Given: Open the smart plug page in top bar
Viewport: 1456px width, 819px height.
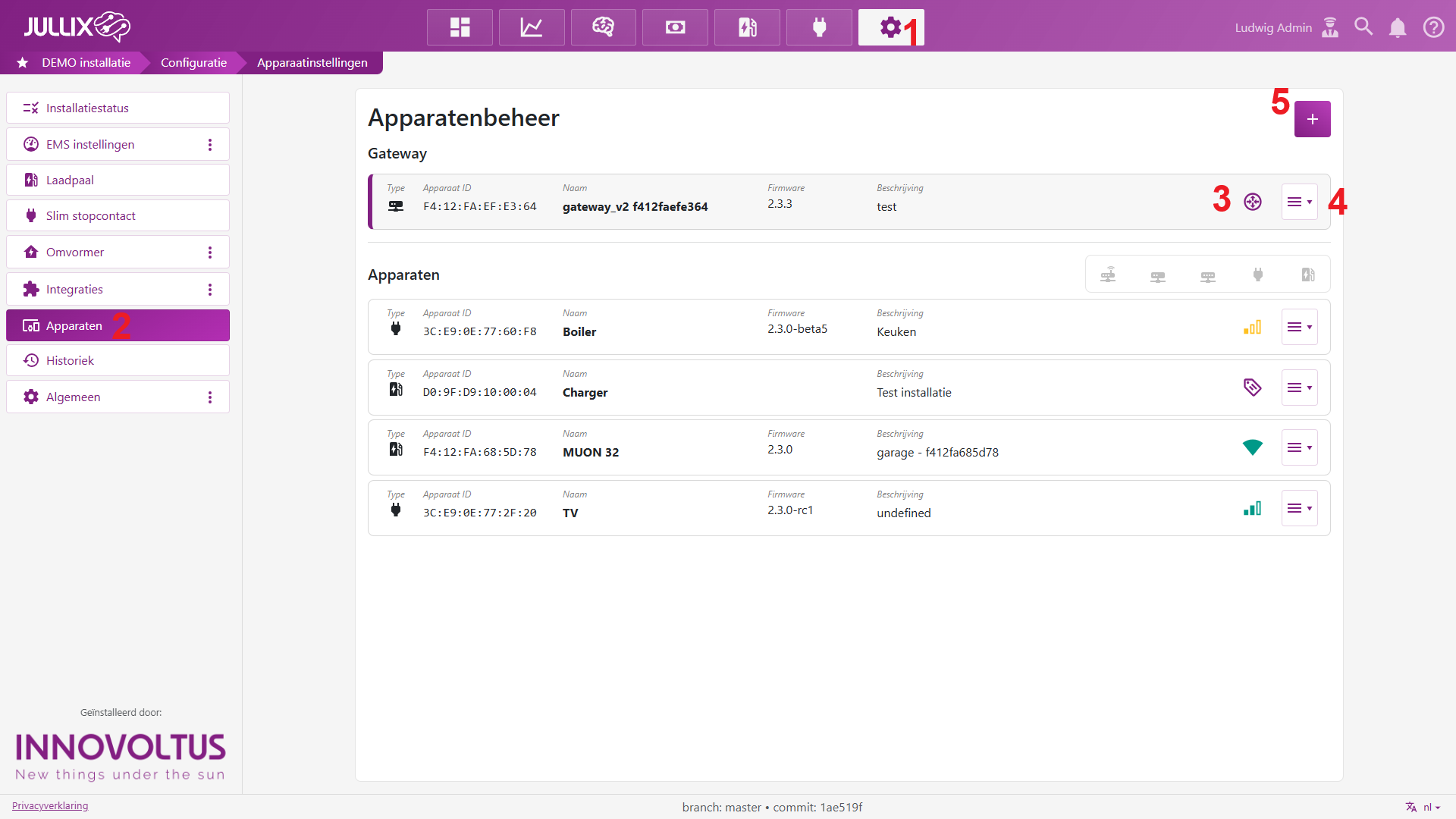Looking at the screenshot, I should (819, 27).
